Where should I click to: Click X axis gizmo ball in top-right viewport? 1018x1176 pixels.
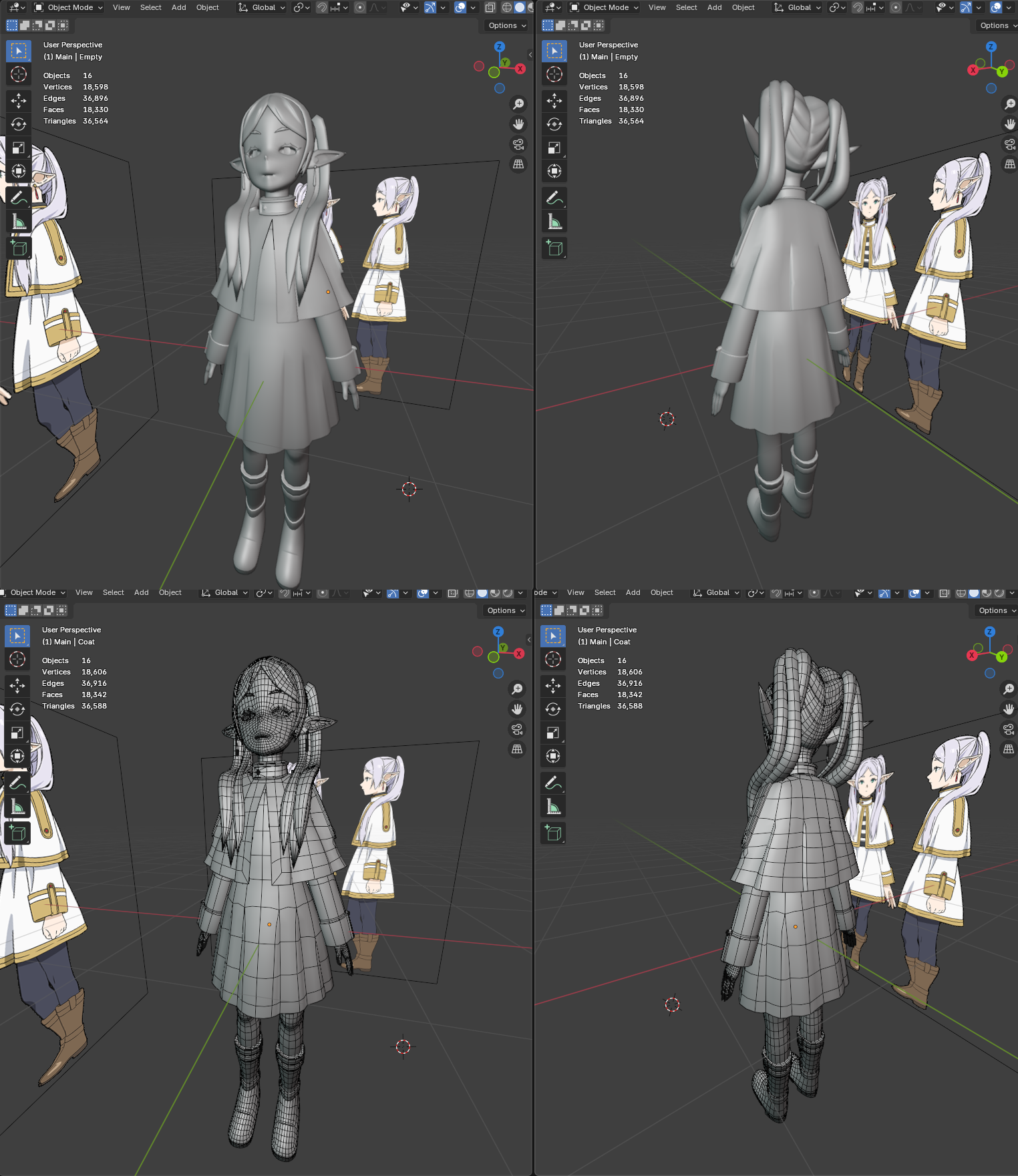click(973, 69)
